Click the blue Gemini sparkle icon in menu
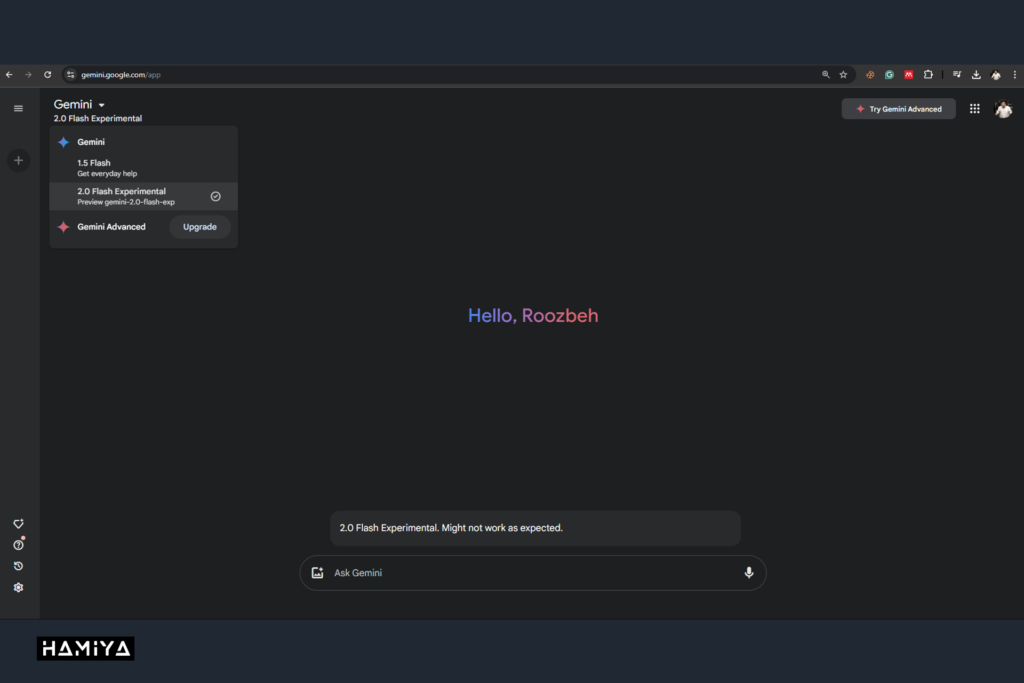 click(x=63, y=142)
